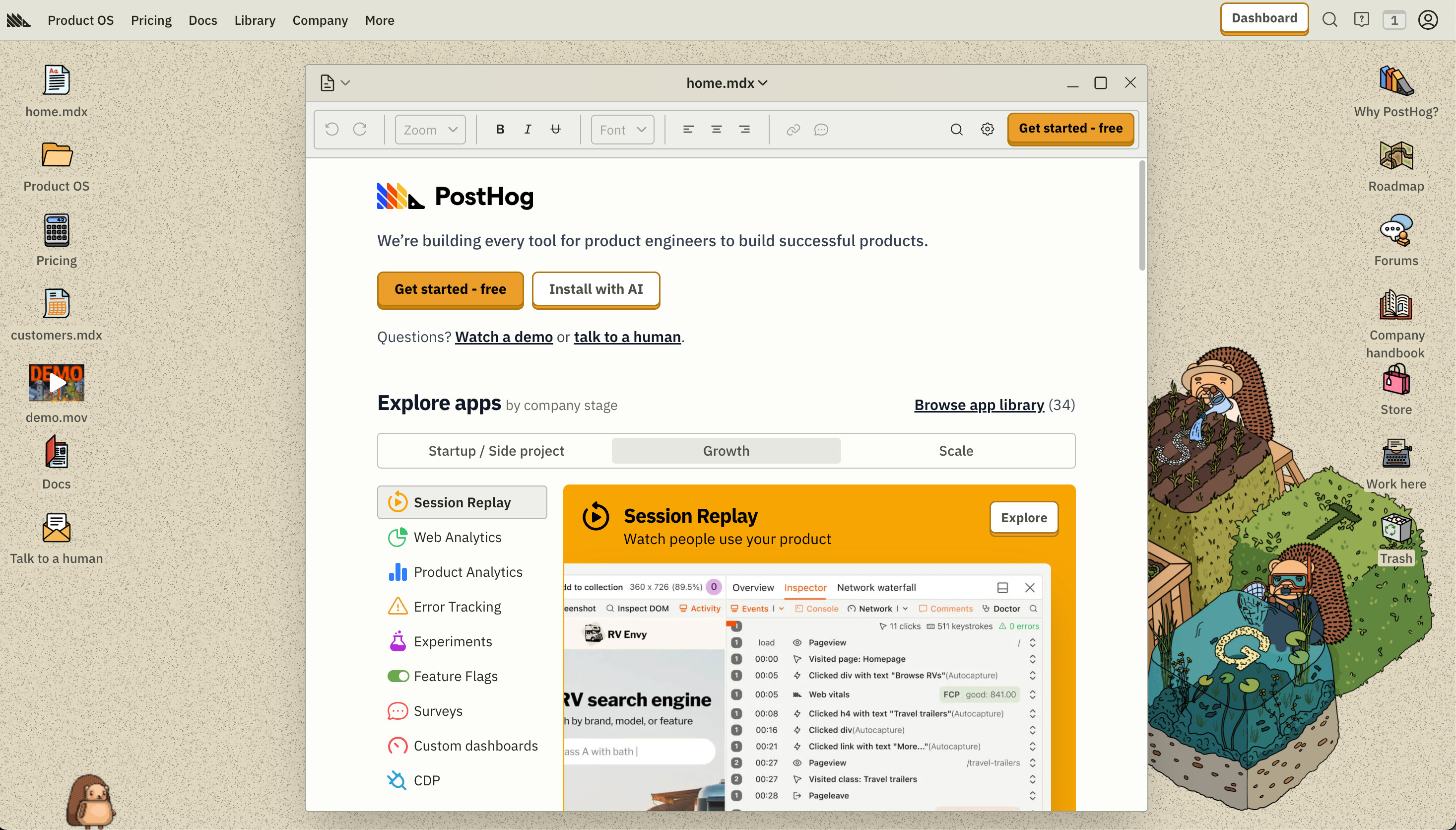The height and width of the screenshot is (830, 1456).
Task: Click the Install with AI button
Action: (596, 289)
